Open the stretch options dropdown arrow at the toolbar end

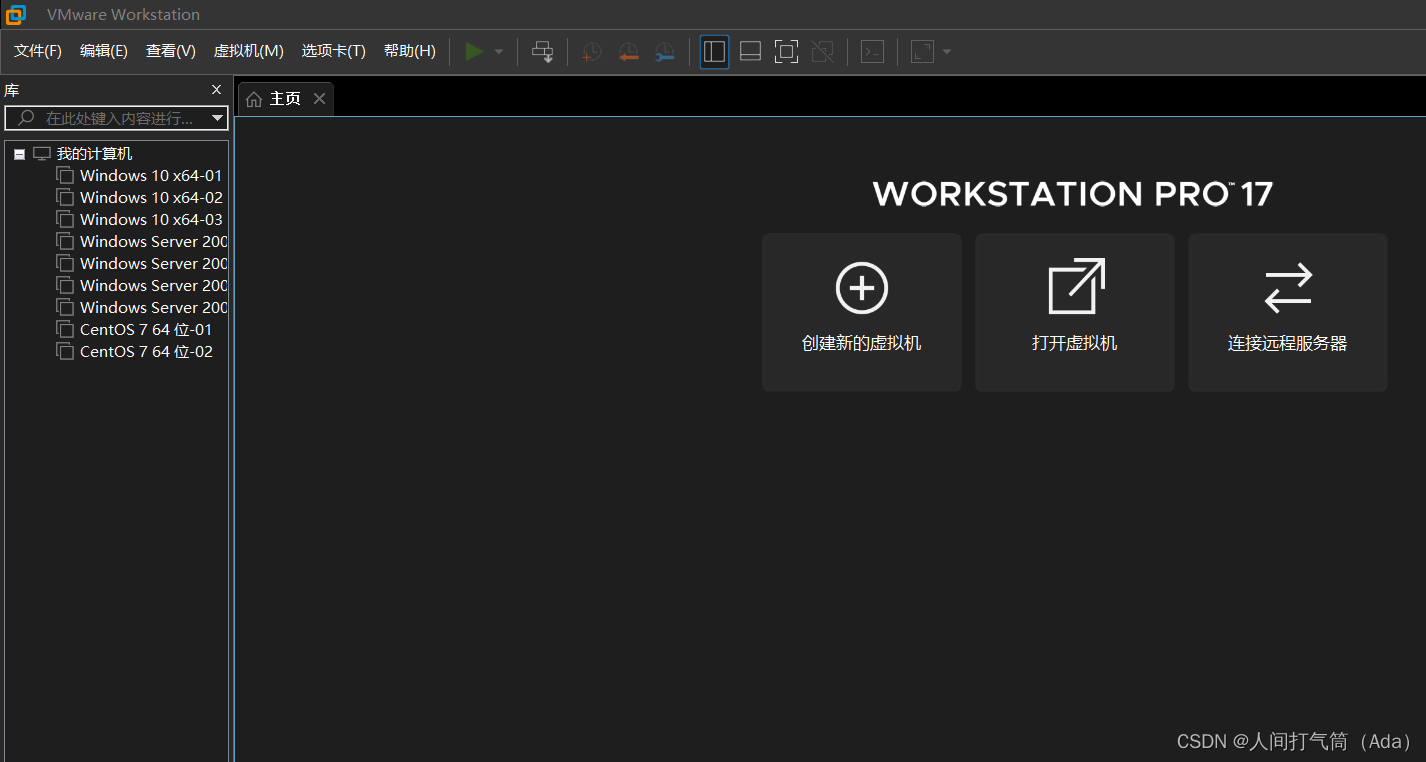tap(947, 52)
